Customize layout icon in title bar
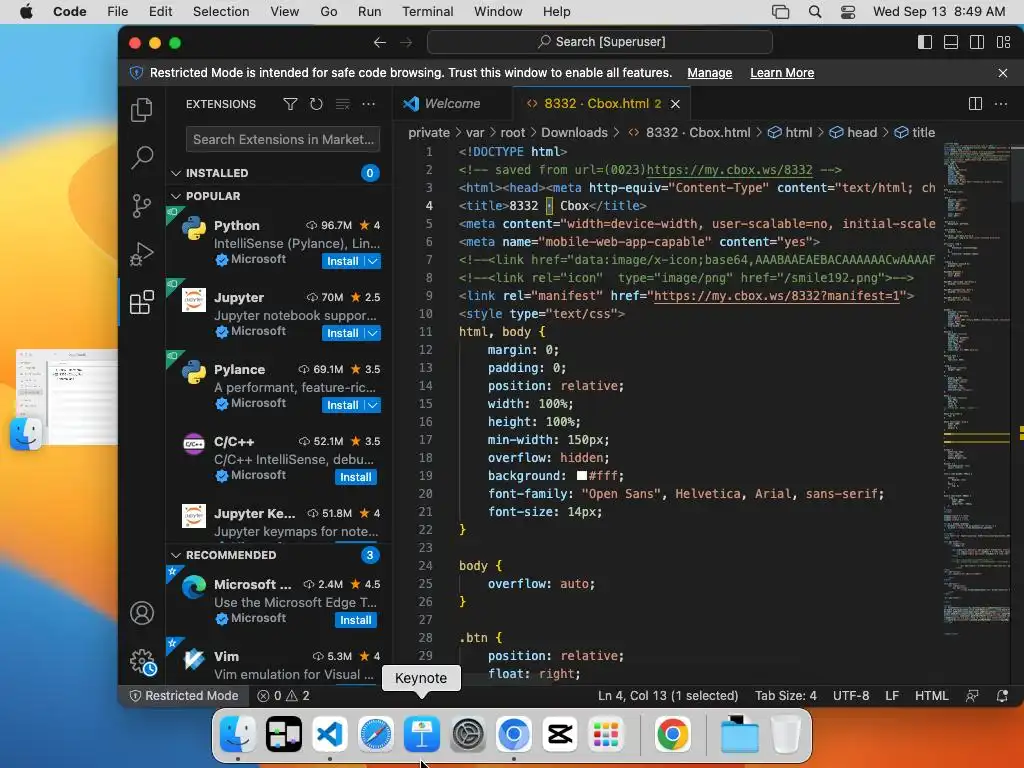Screen dimensions: 1024x768 1003,42
